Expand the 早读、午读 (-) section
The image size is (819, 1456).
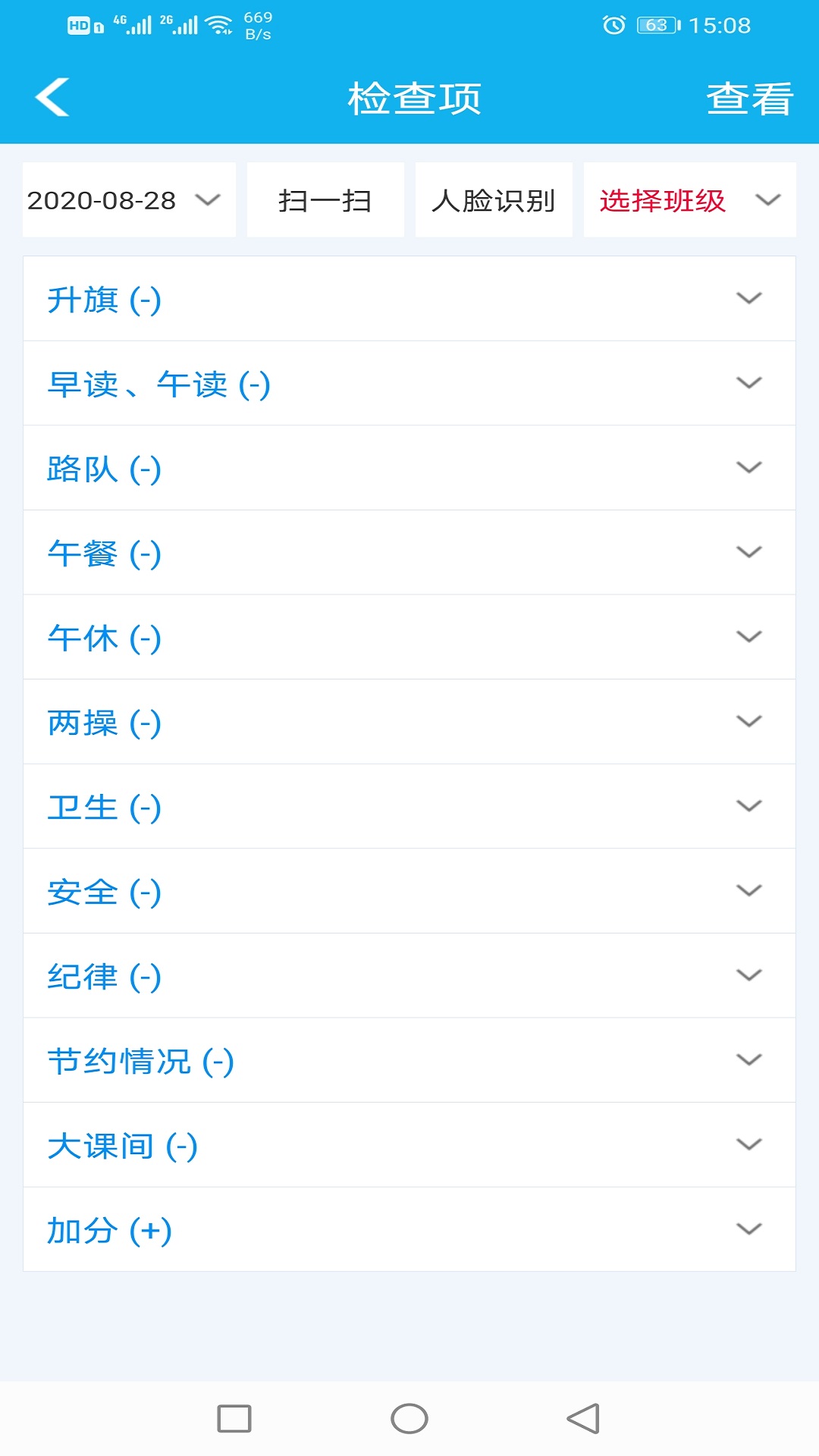(409, 384)
